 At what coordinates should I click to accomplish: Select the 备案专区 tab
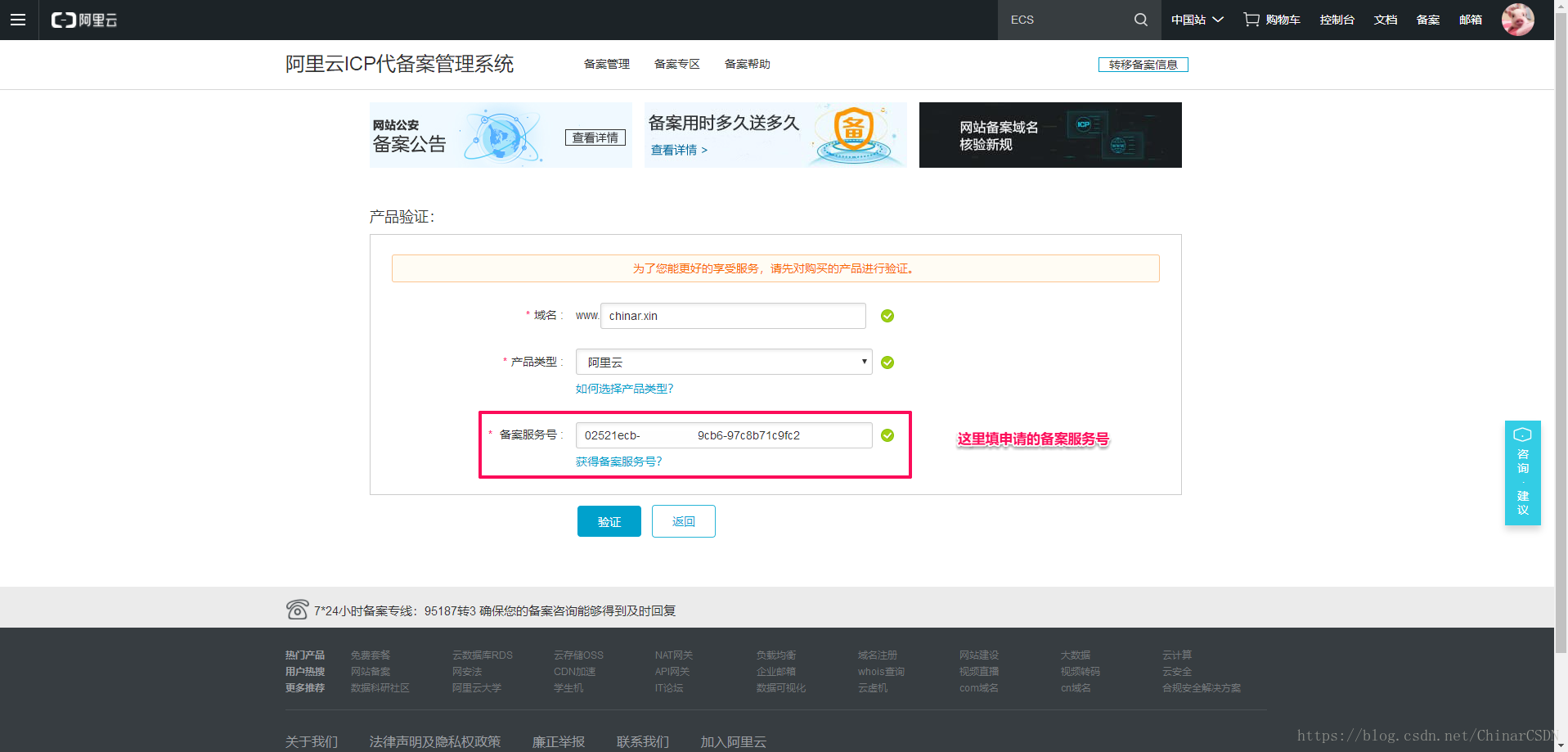[677, 64]
